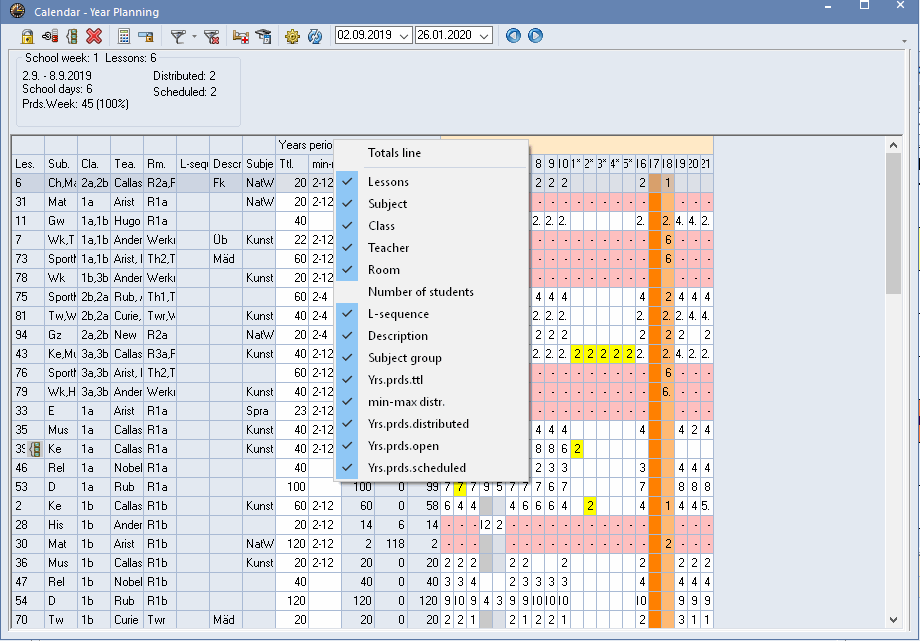Viewport: 920px width, 641px height.
Task: Select week 17 orange column header
Action: [654, 164]
